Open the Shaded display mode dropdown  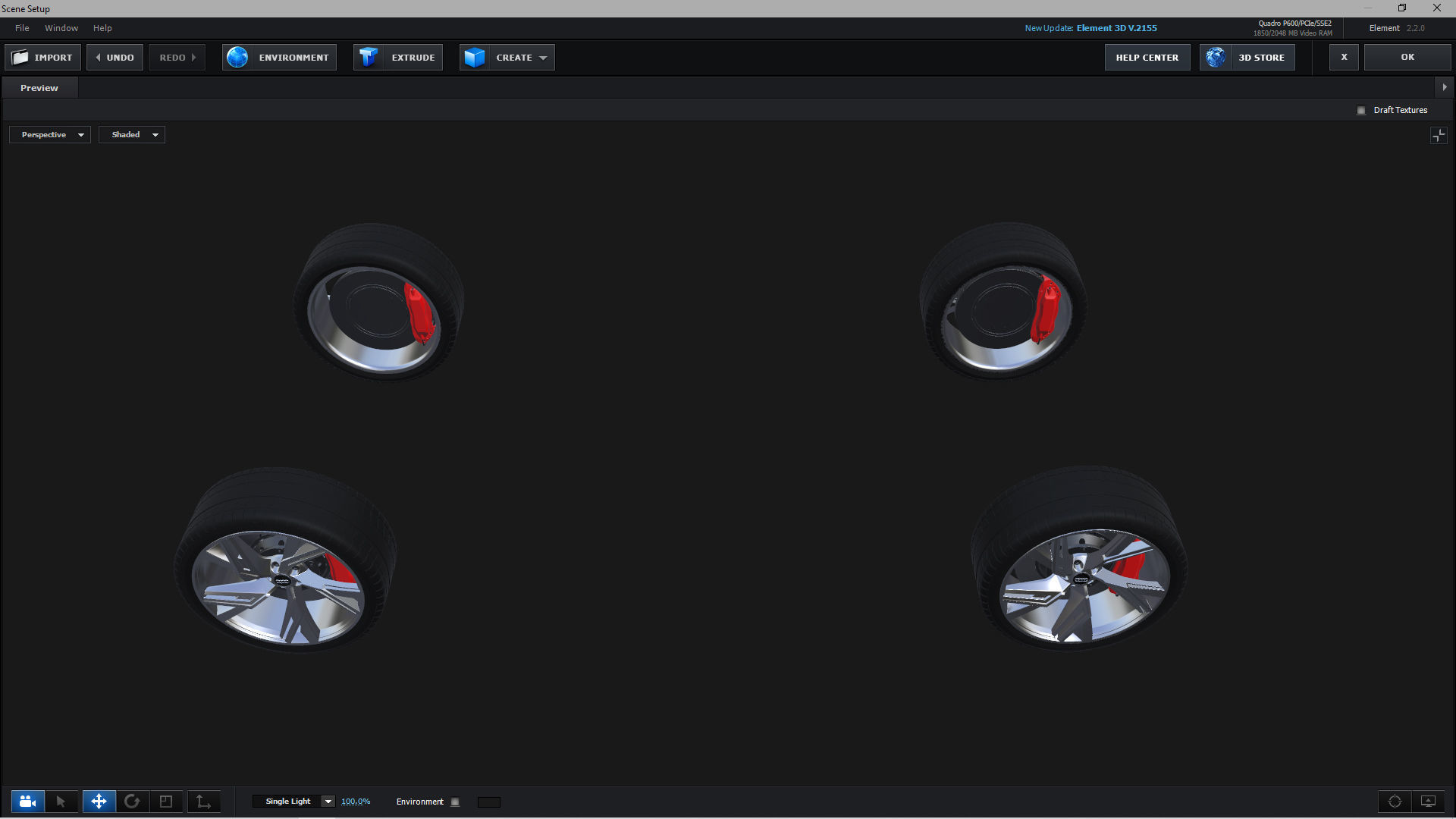(132, 135)
